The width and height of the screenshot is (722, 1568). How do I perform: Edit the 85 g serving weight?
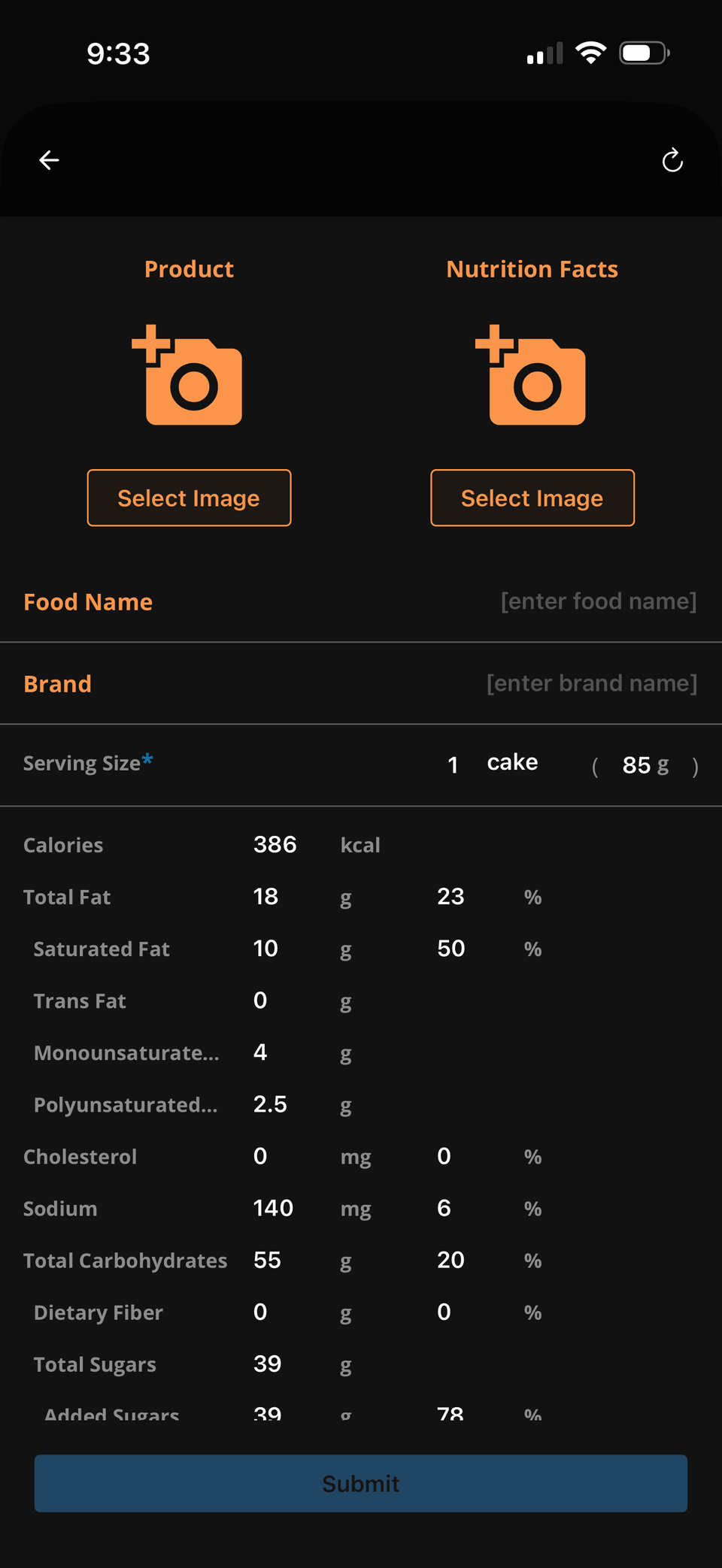click(x=636, y=765)
